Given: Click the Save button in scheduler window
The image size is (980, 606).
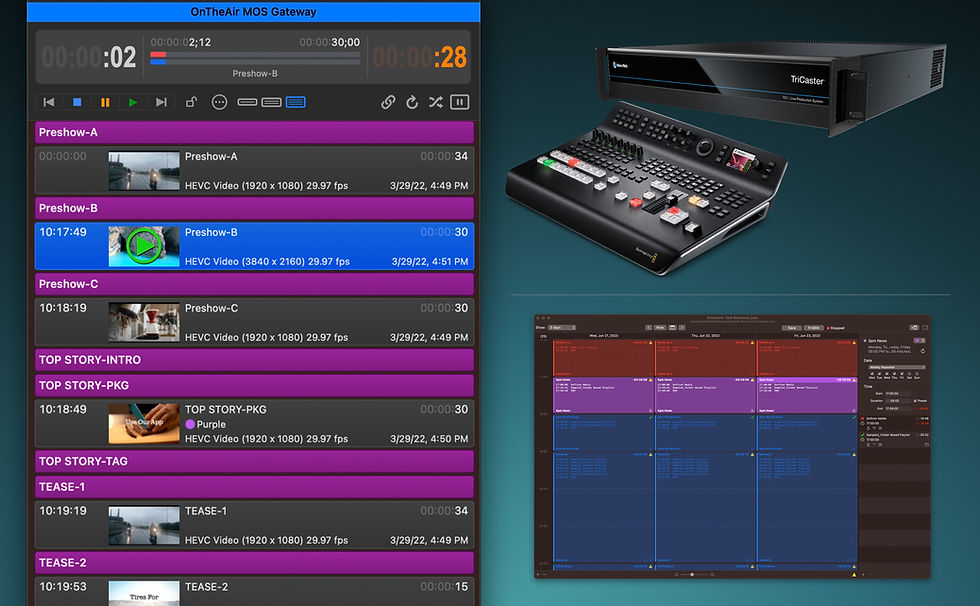Looking at the screenshot, I should pyautogui.click(x=791, y=327).
